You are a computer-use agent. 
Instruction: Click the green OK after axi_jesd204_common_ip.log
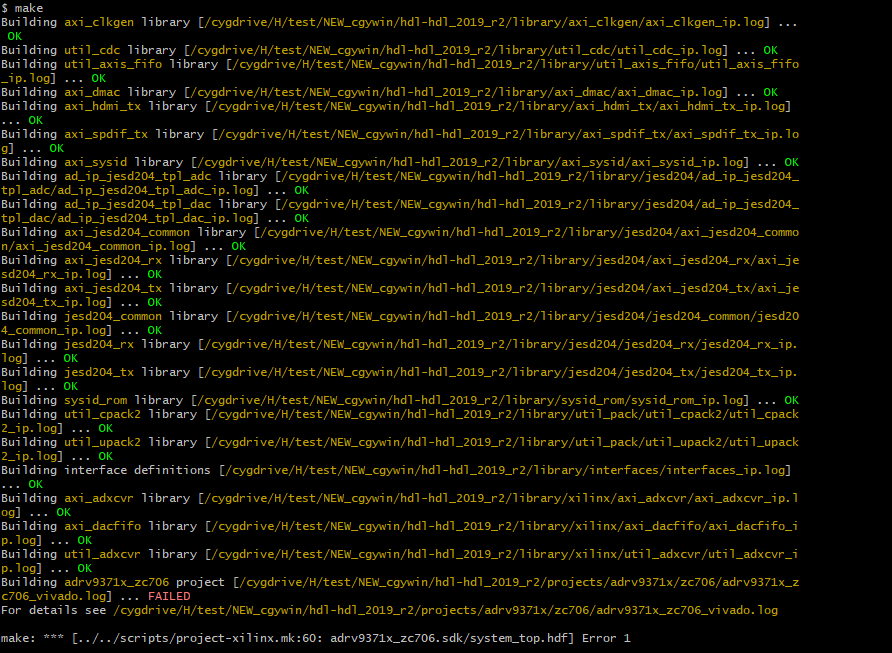coord(239,246)
